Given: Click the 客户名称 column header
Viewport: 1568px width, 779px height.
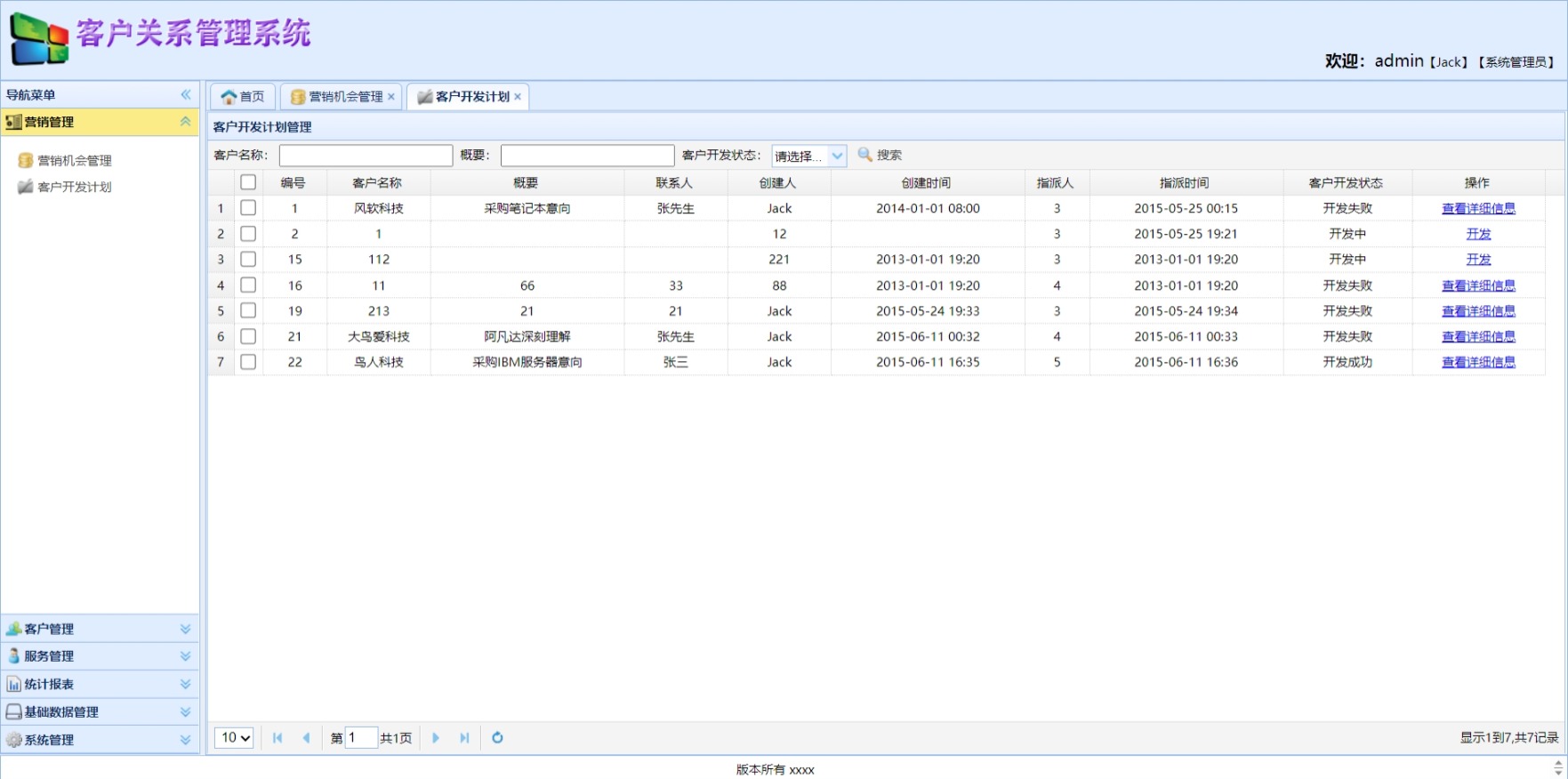Looking at the screenshot, I should point(378,182).
